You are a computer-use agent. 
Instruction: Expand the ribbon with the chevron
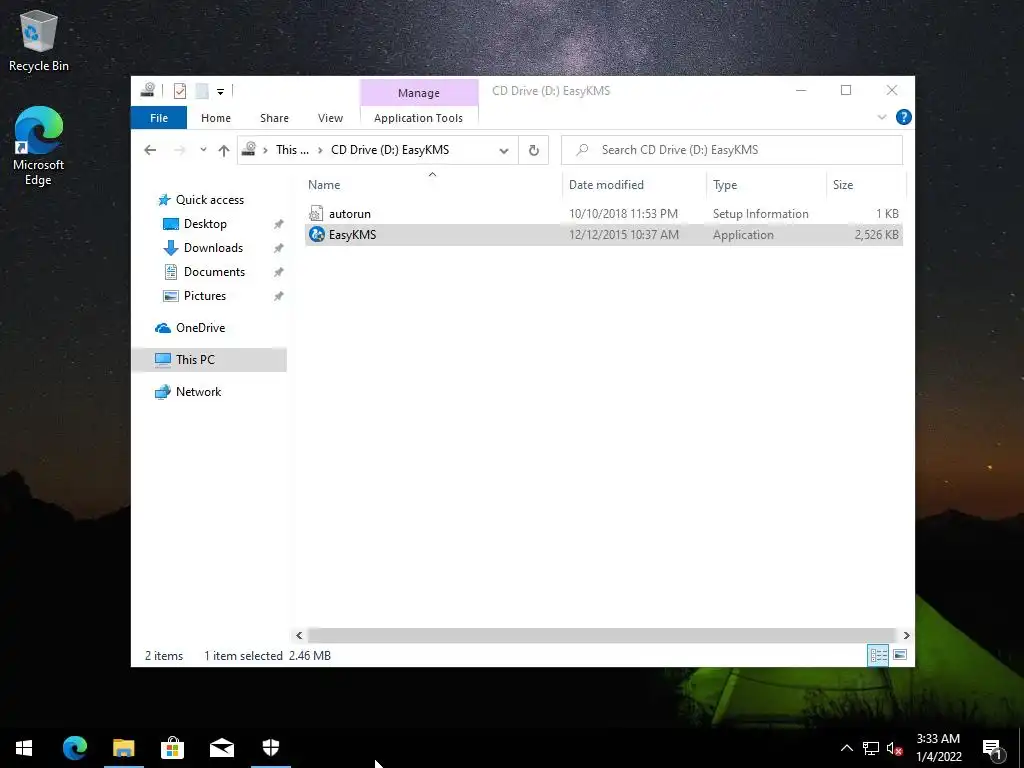tap(882, 117)
